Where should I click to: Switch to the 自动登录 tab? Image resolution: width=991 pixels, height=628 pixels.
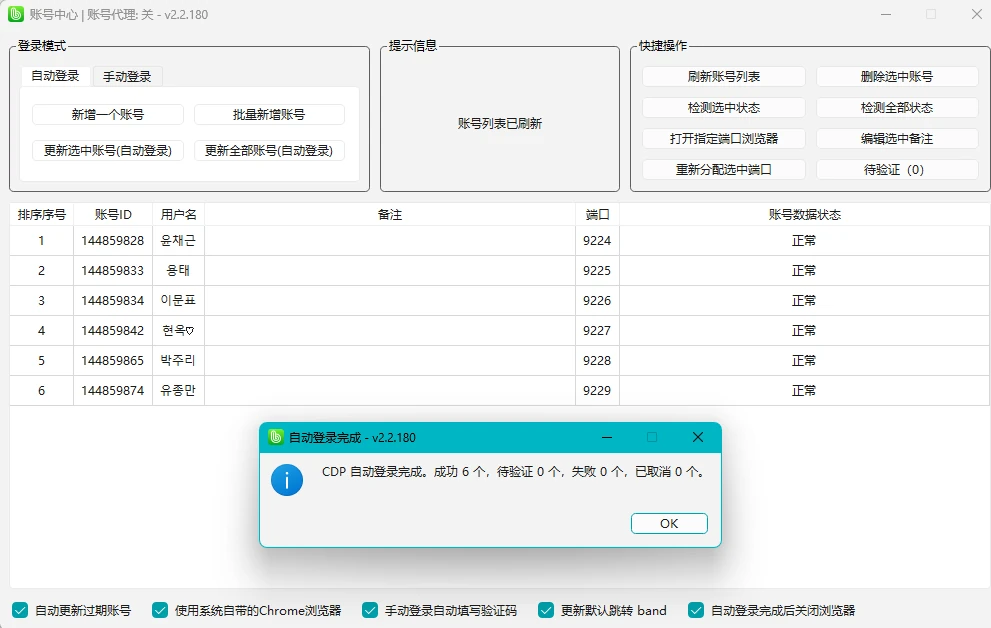(56, 76)
